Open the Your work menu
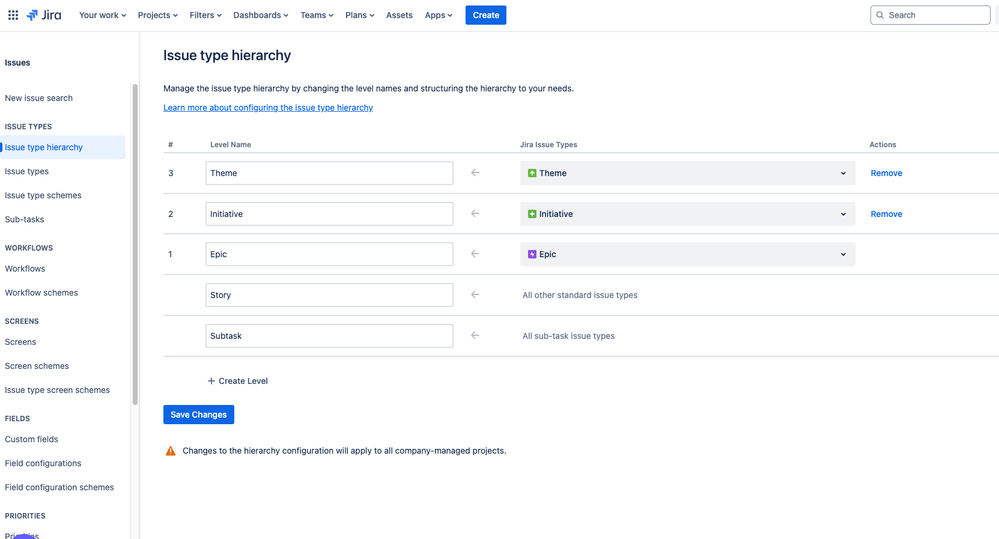 [x=103, y=15]
